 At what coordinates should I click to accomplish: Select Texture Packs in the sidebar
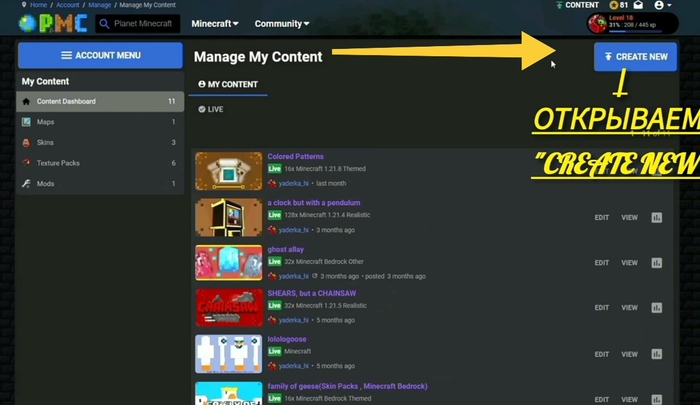tap(58, 163)
